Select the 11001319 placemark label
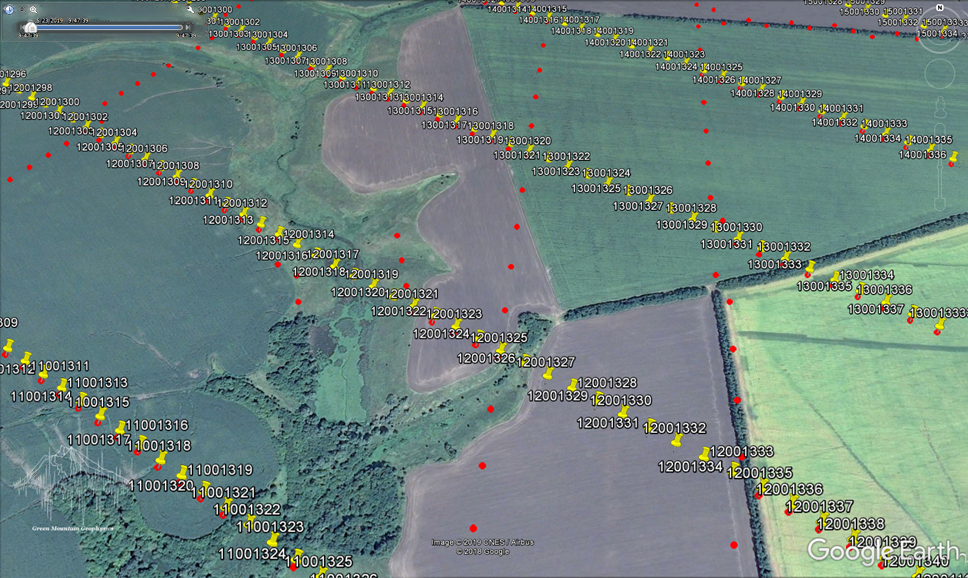This screenshot has height=578, width=968. coord(220,469)
